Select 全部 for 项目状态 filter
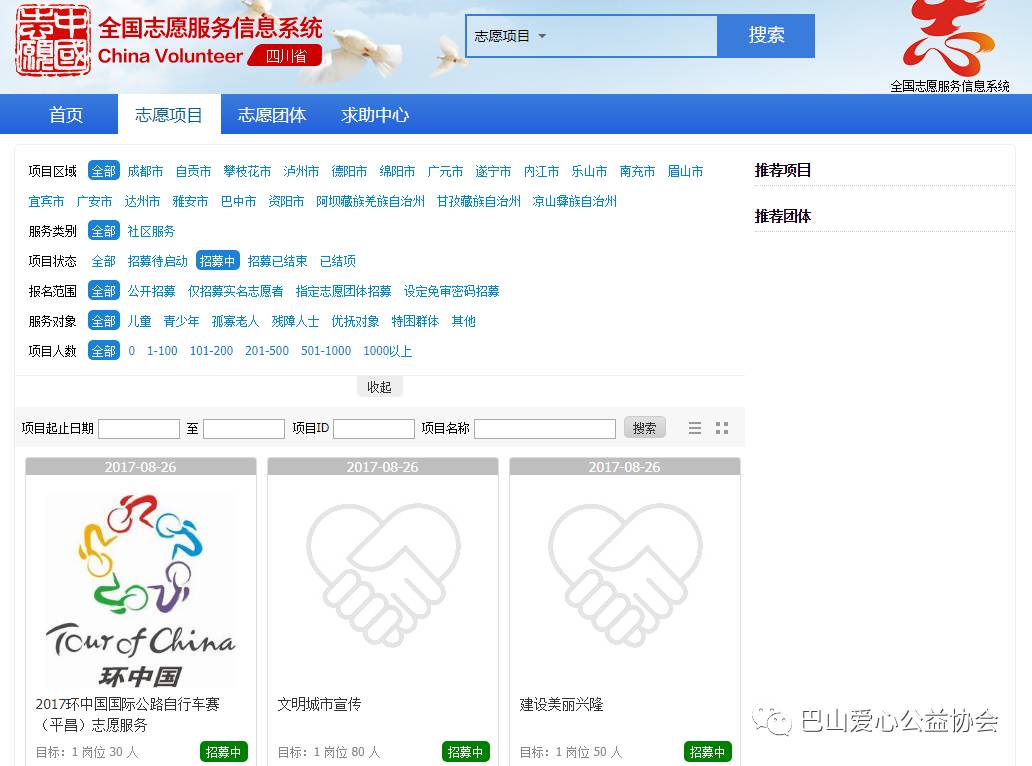The width and height of the screenshot is (1032, 766). pos(103,261)
